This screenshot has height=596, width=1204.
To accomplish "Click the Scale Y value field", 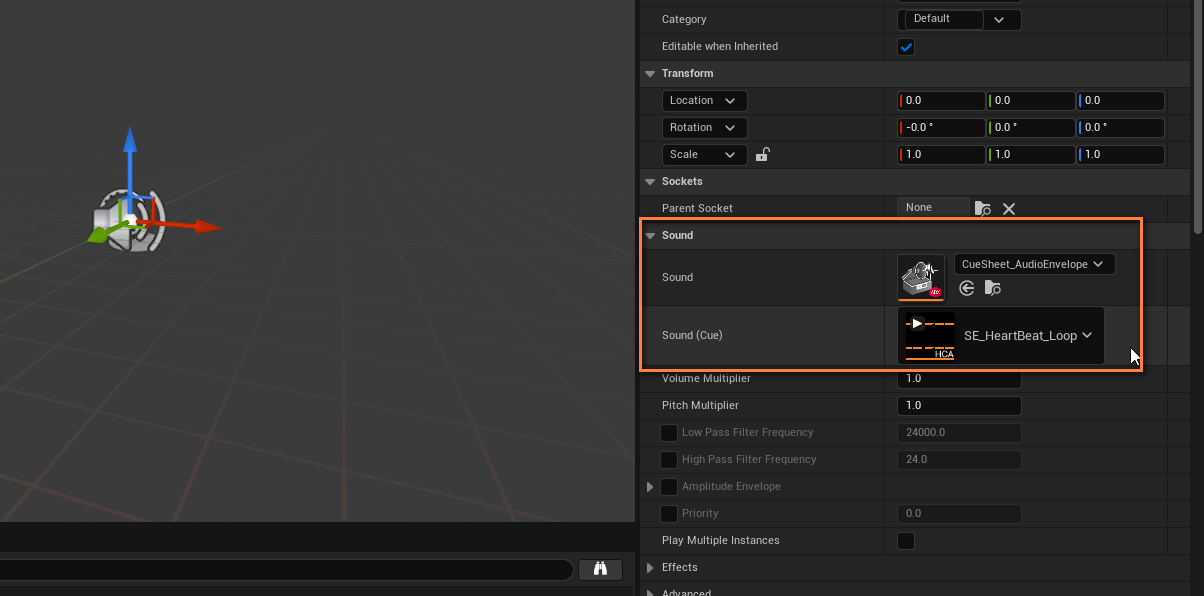I will (1031, 155).
